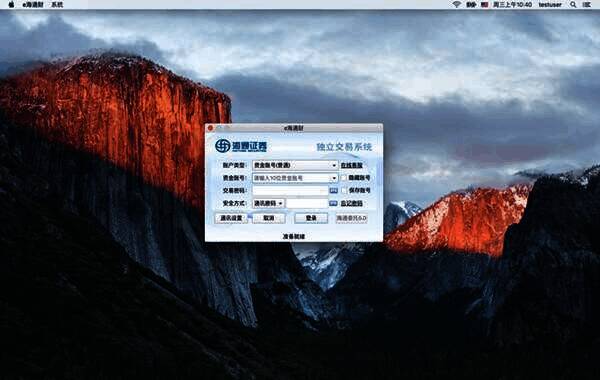Click the menu bar clock showing 10:40
The width and height of the screenshot is (600, 380).
coord(512,5)
